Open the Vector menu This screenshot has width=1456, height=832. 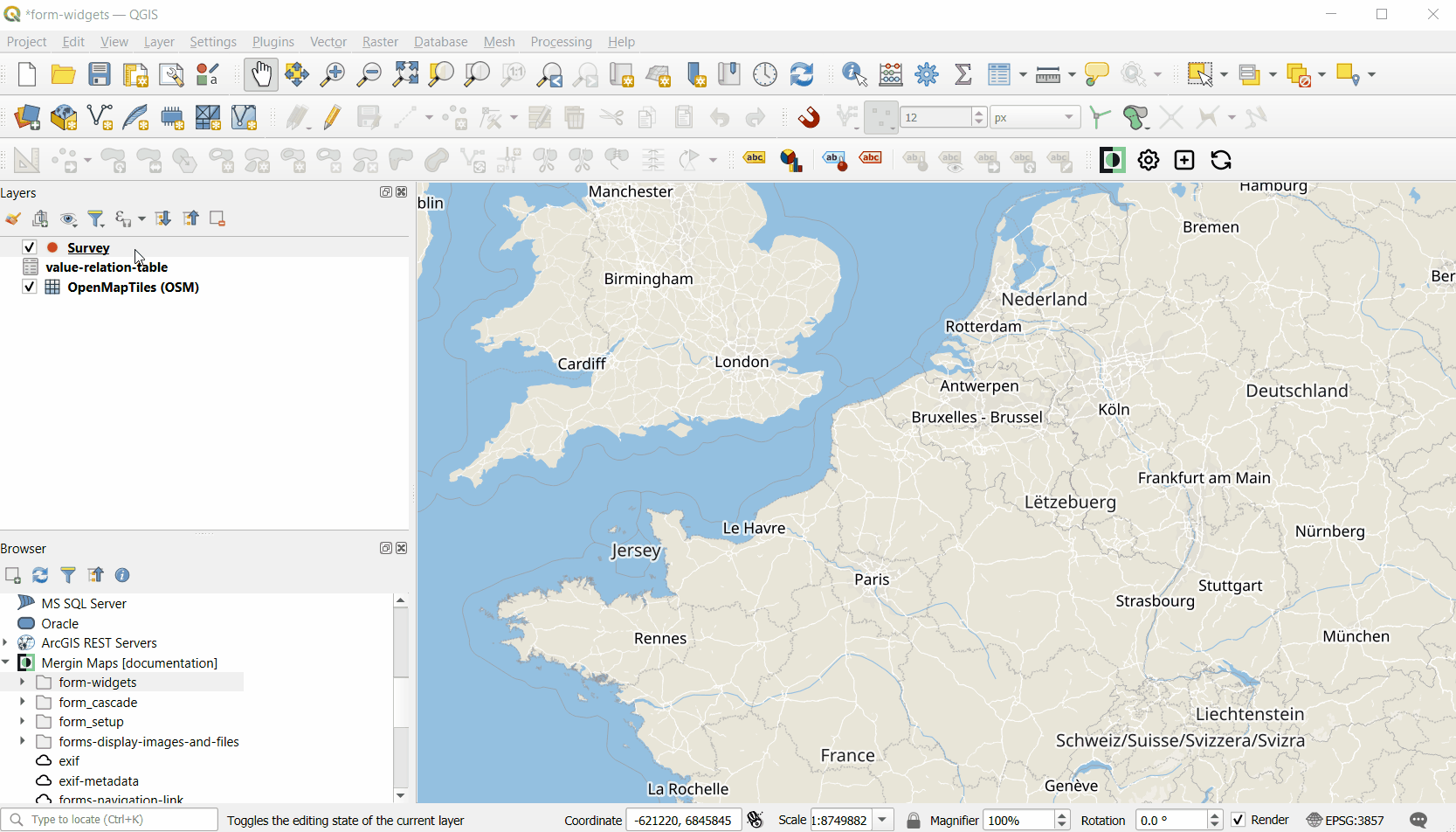pos(328,42)
